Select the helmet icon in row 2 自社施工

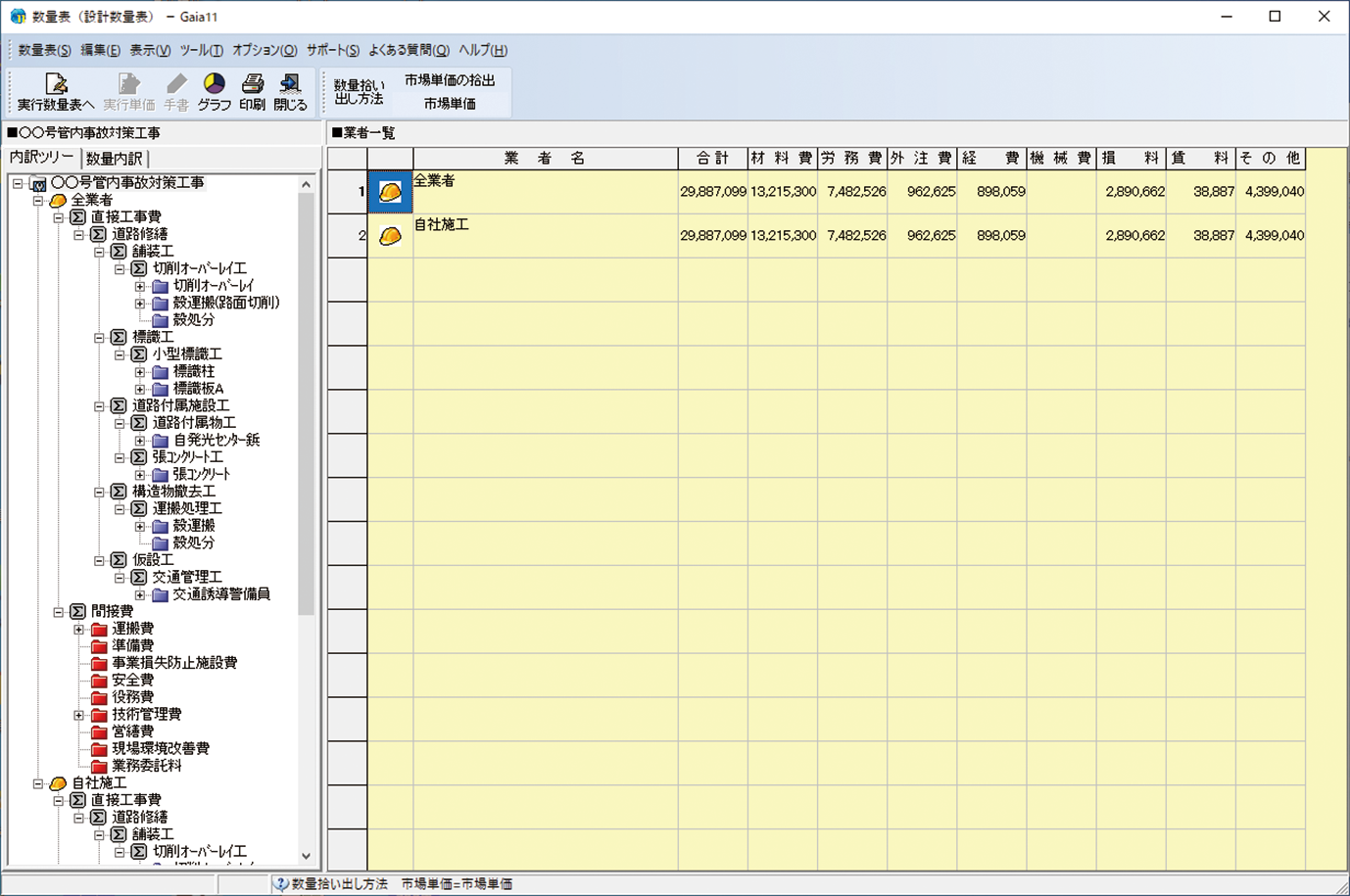[x=390, y=236]
